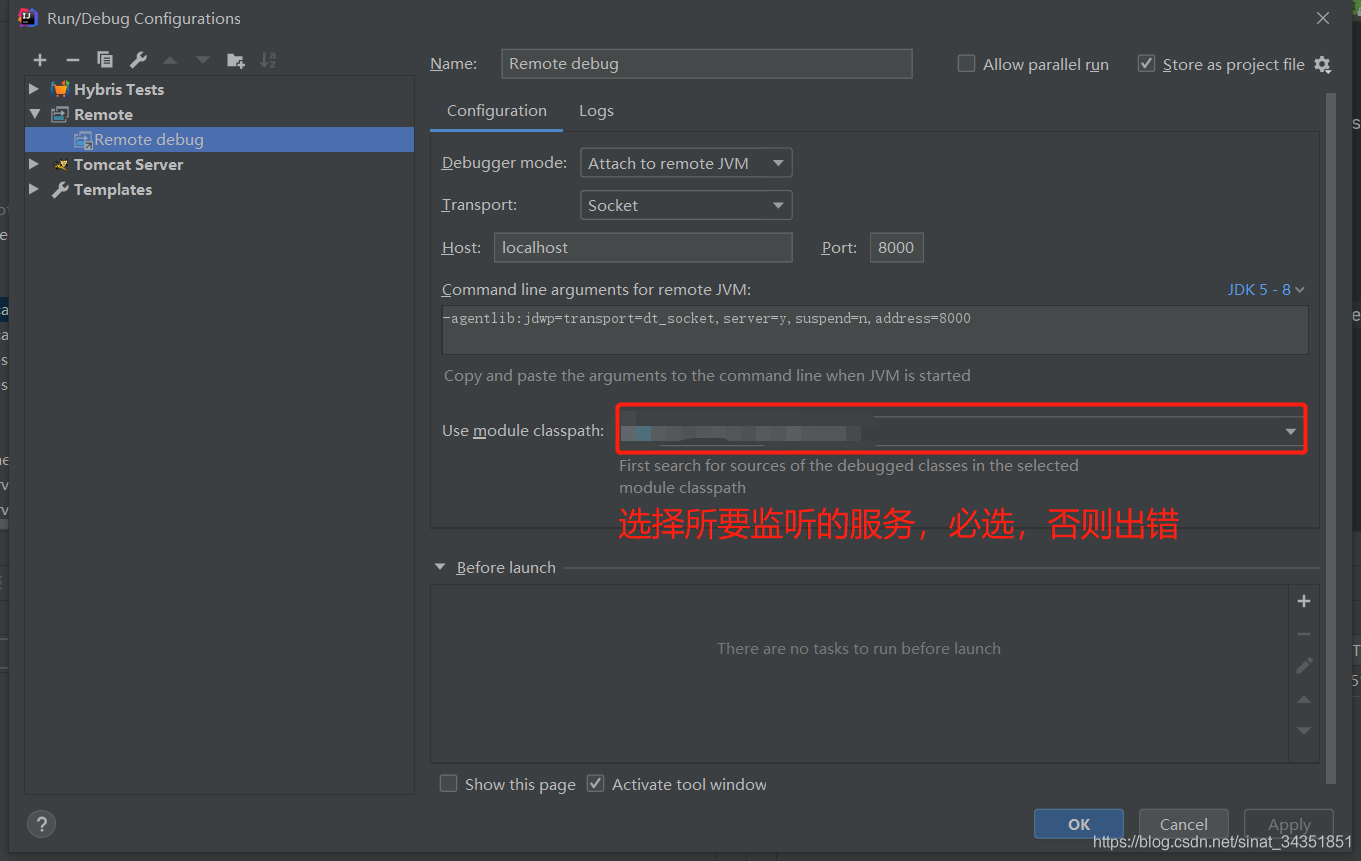Click the Remote folder icon in the tree

coord(60,114)
